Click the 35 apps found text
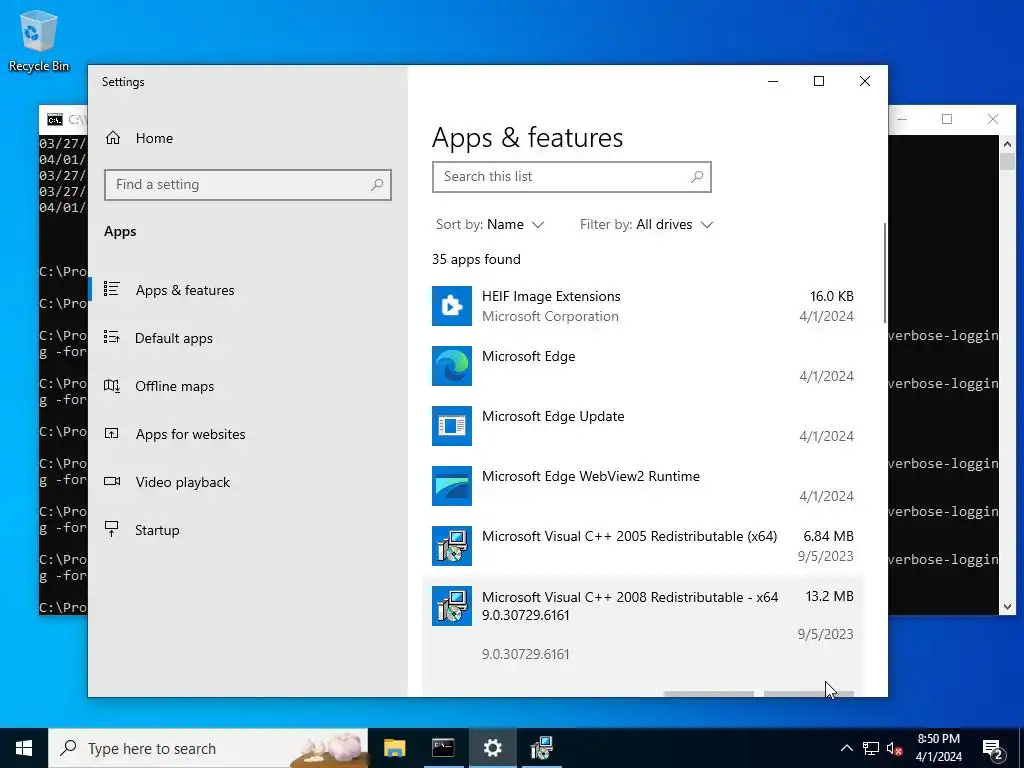 tap(476, 259)
